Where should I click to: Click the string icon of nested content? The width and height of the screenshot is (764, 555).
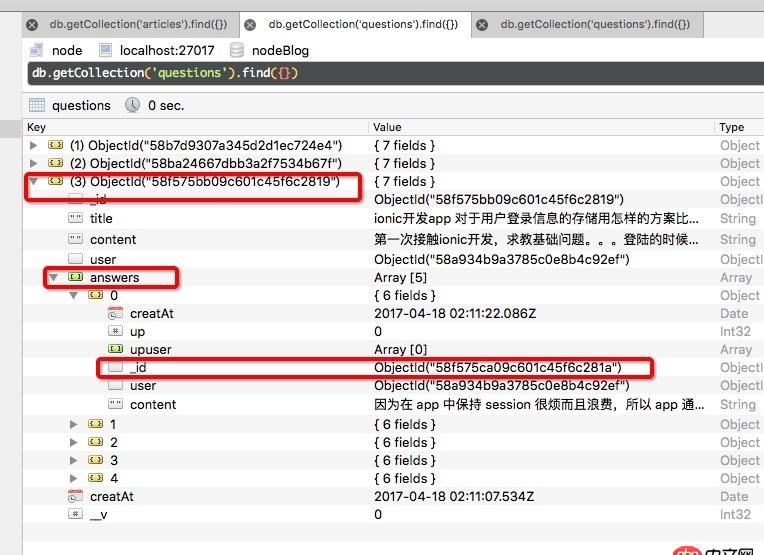coord(115,404)
